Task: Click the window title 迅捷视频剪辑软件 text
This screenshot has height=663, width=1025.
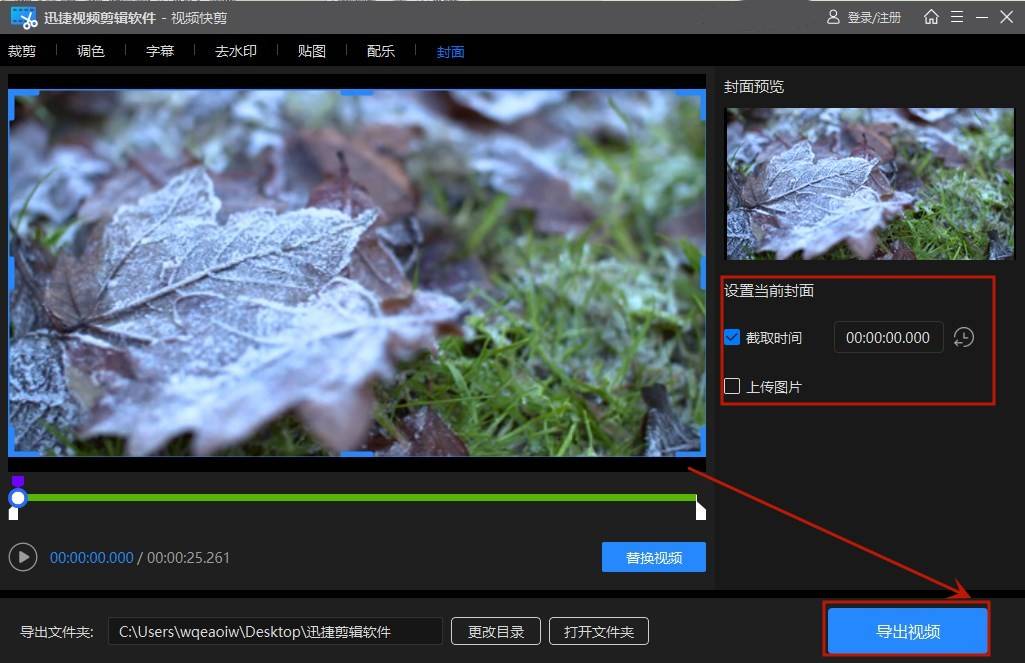Action: click(x=100, y=18)
